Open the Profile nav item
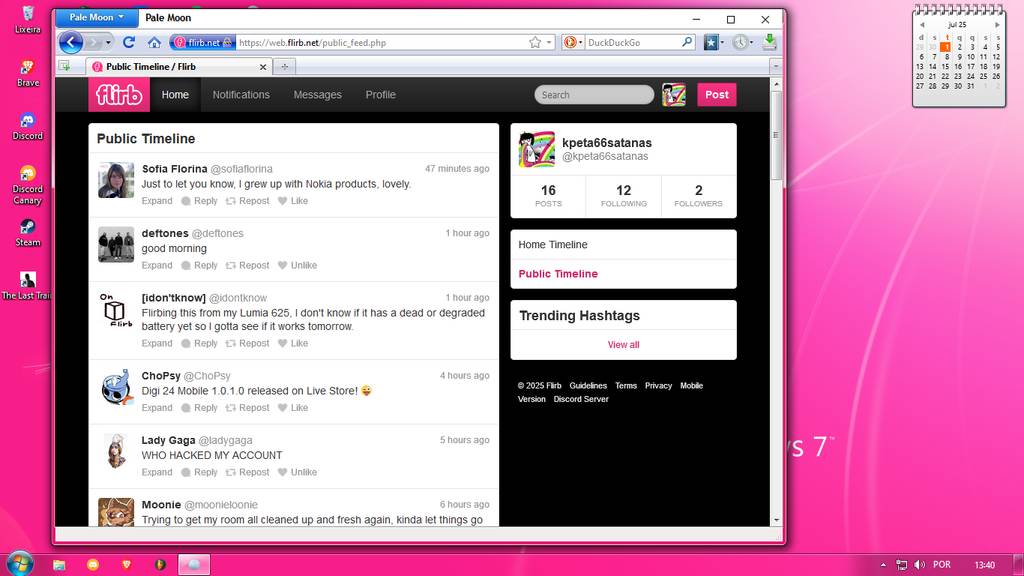The image size is (1024, 576). point(381,95)
